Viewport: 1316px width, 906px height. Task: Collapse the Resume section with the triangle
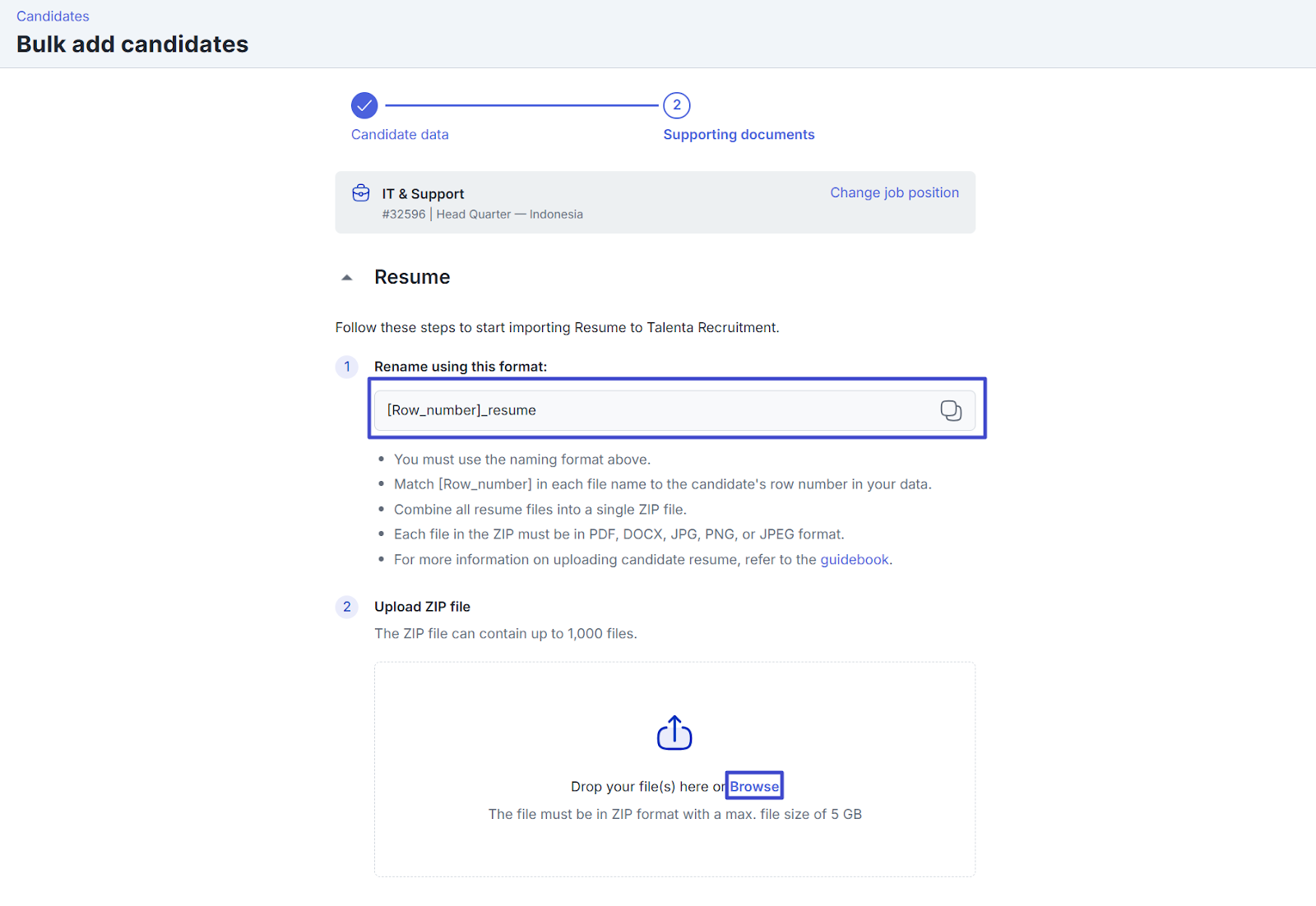347,278
